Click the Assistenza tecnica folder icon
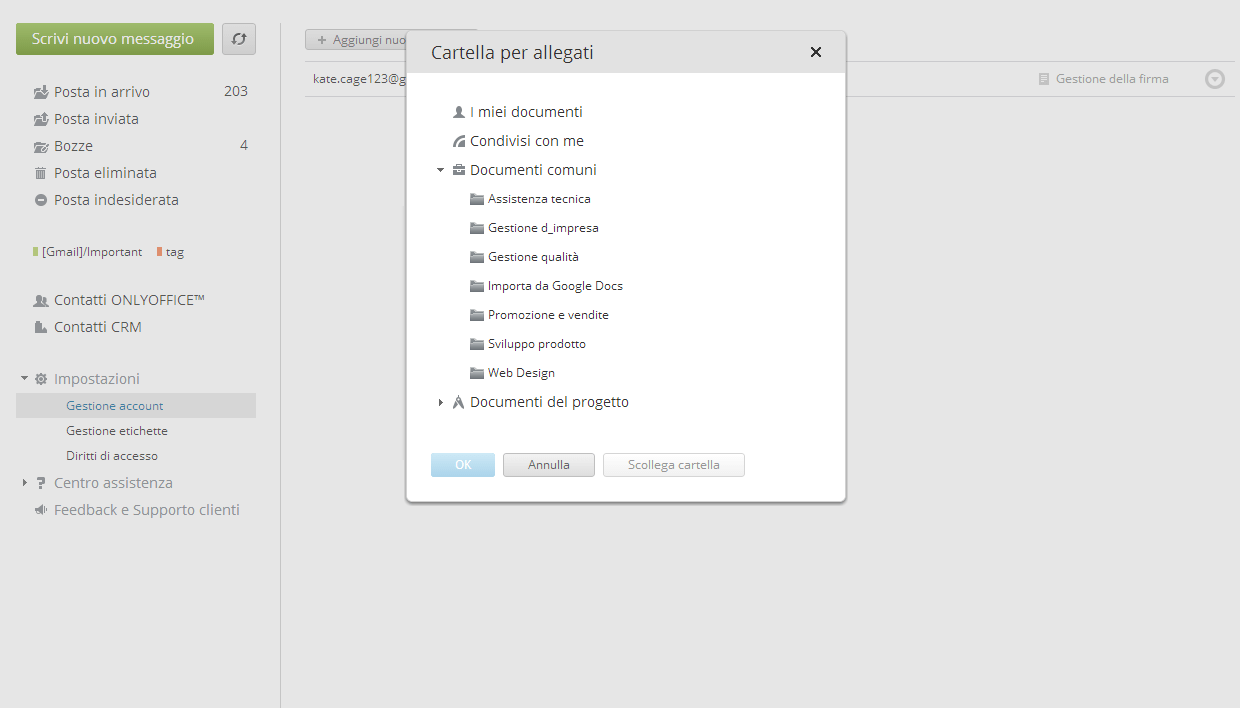This screenshot has height=708, width=1240. [x=477, y=199]
